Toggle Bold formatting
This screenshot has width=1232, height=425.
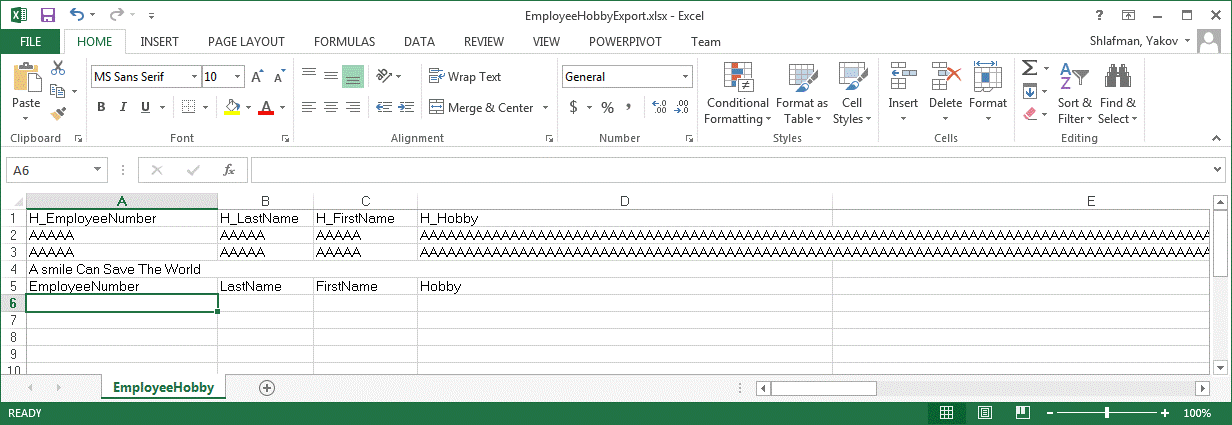point(101,107)
